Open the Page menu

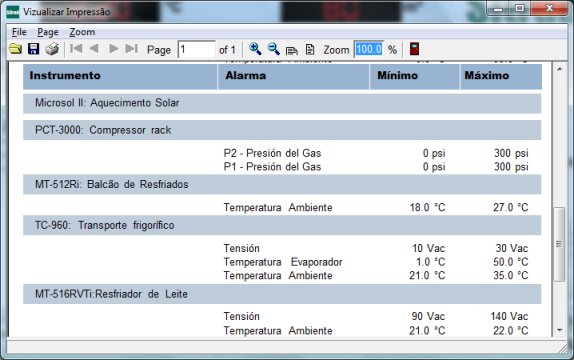(x=48, y=32)
